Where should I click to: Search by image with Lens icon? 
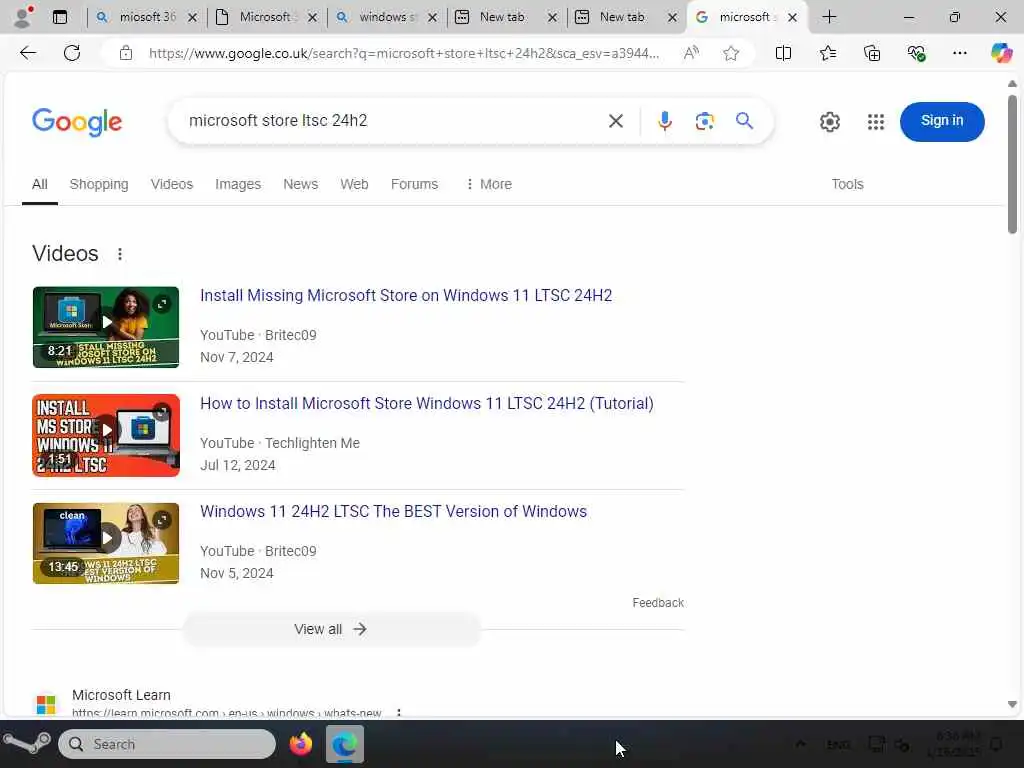pos(705,121)
